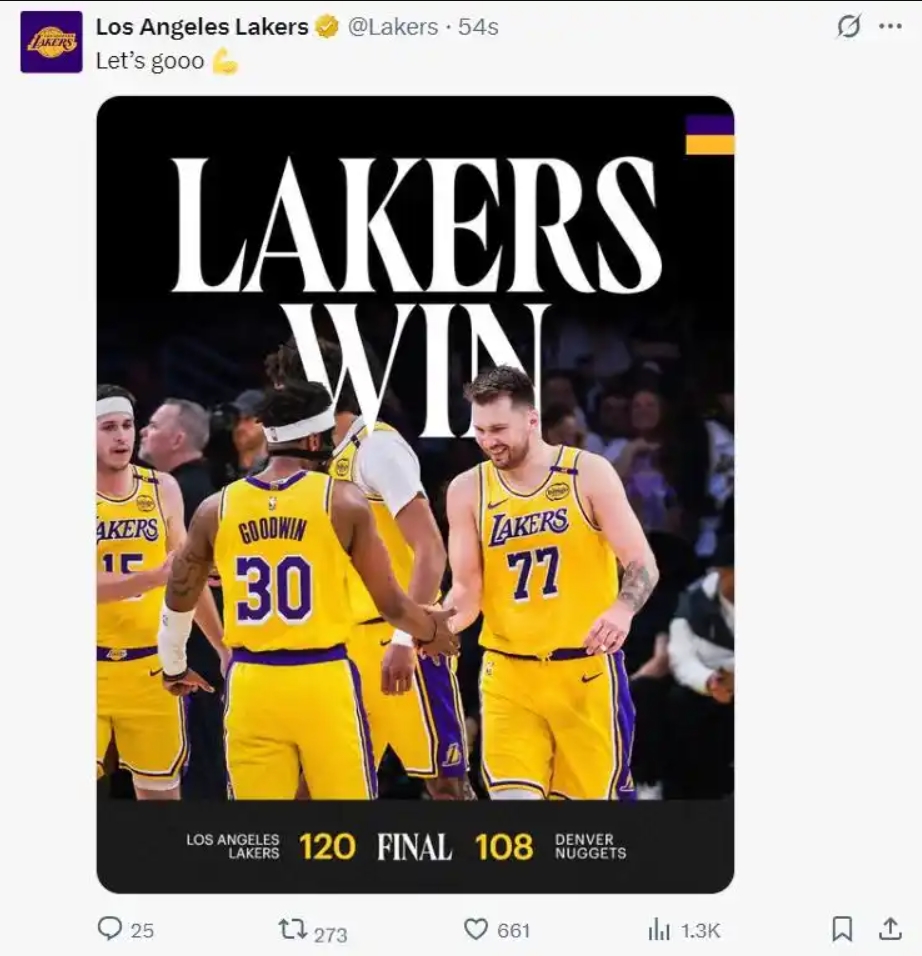922x956 pixels.
Task: Open view analytics bar chart icon
Action: pos(659,930)
